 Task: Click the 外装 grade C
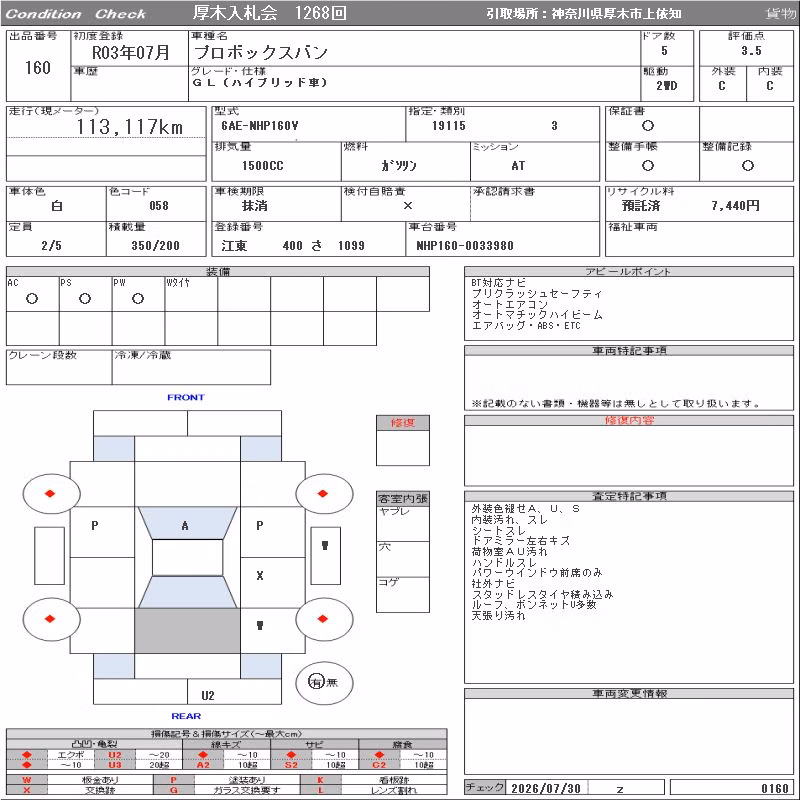721,86
